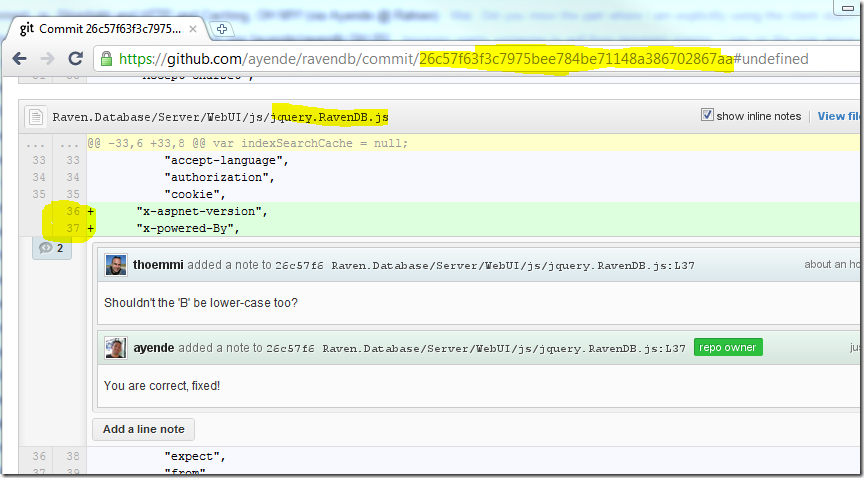Click the green SSL padlock icon
This screenshot has height=478, width=864.
[x=106, y=58]
